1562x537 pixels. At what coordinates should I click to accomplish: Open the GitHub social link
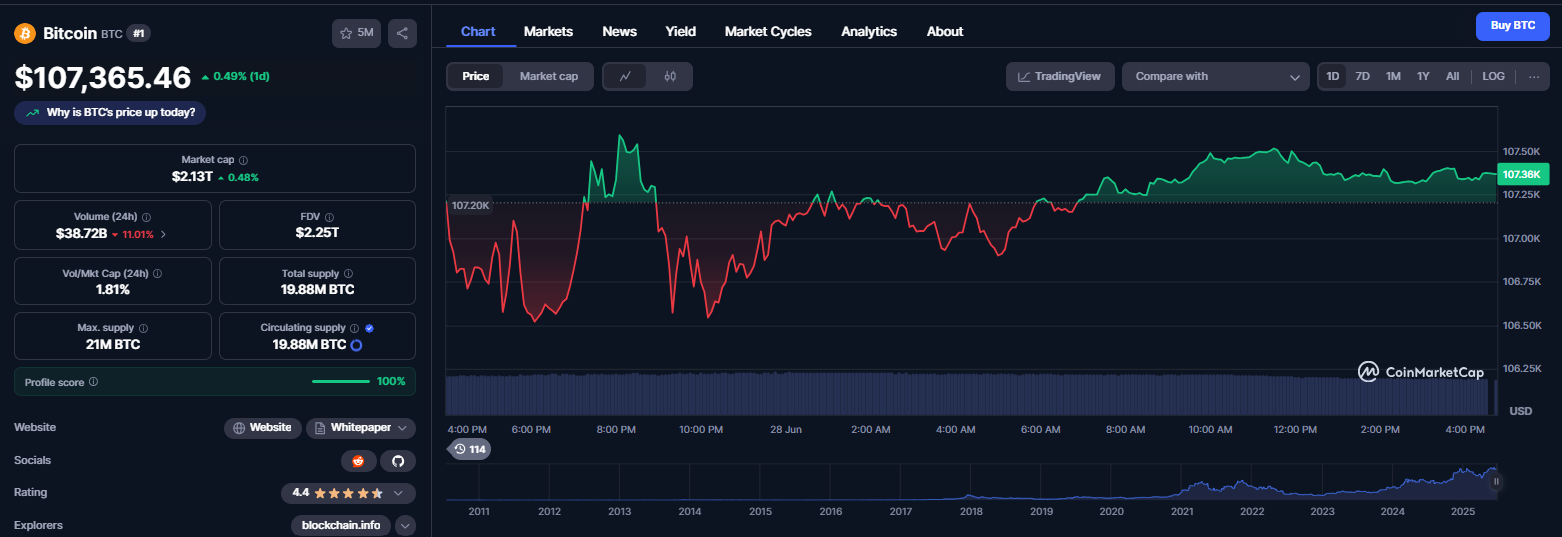coord(398,461)
